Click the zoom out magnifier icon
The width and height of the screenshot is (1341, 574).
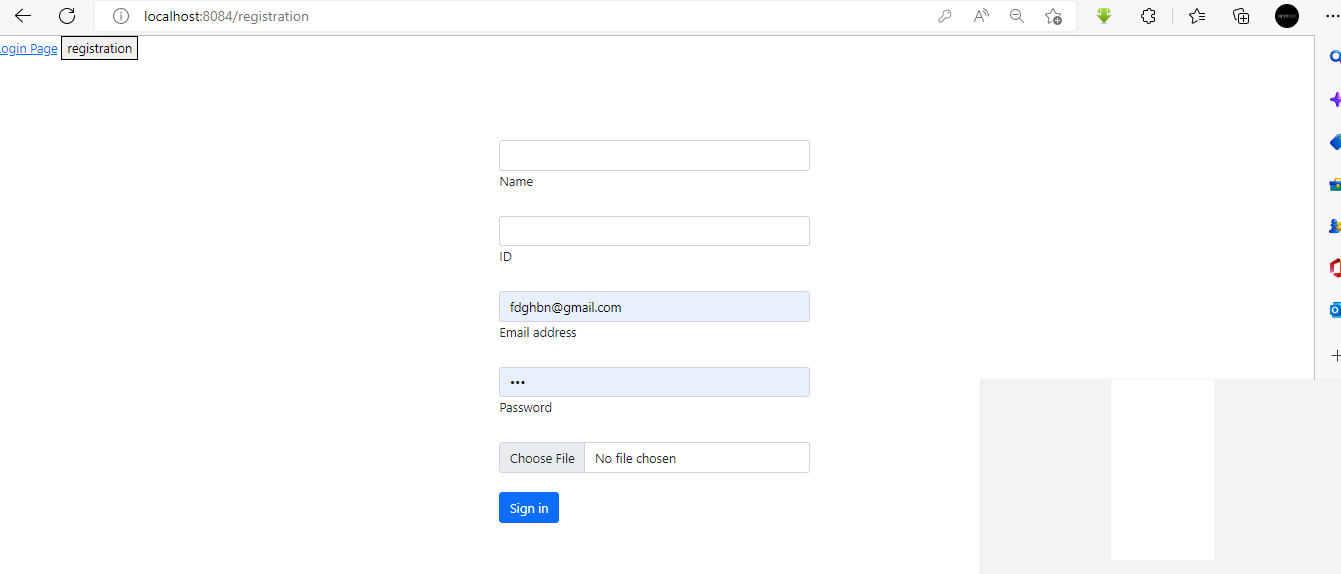tap(1017, 16)
